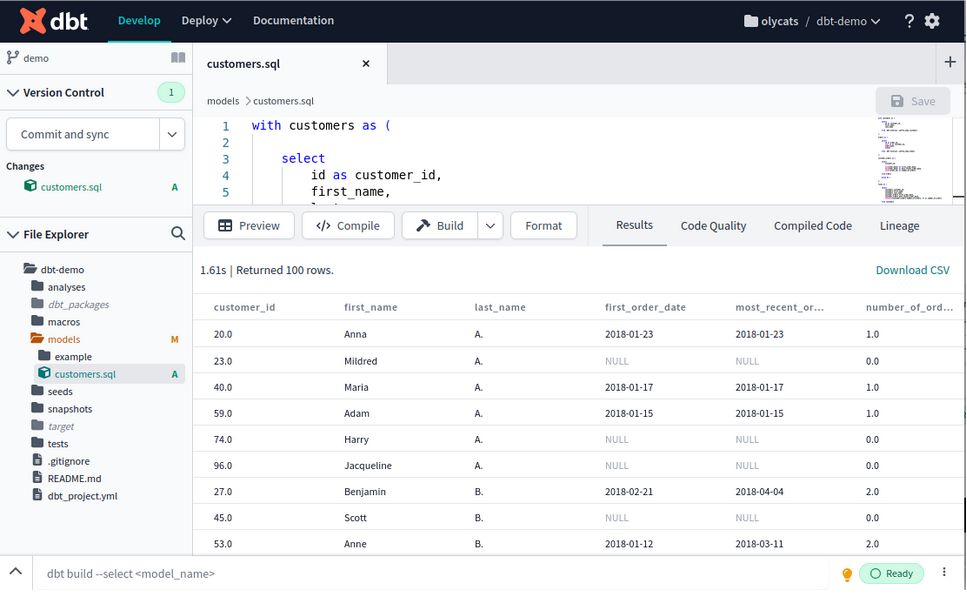This screenshot has width=967, height=596.
Task: Compile the current model
Action: 348,226
